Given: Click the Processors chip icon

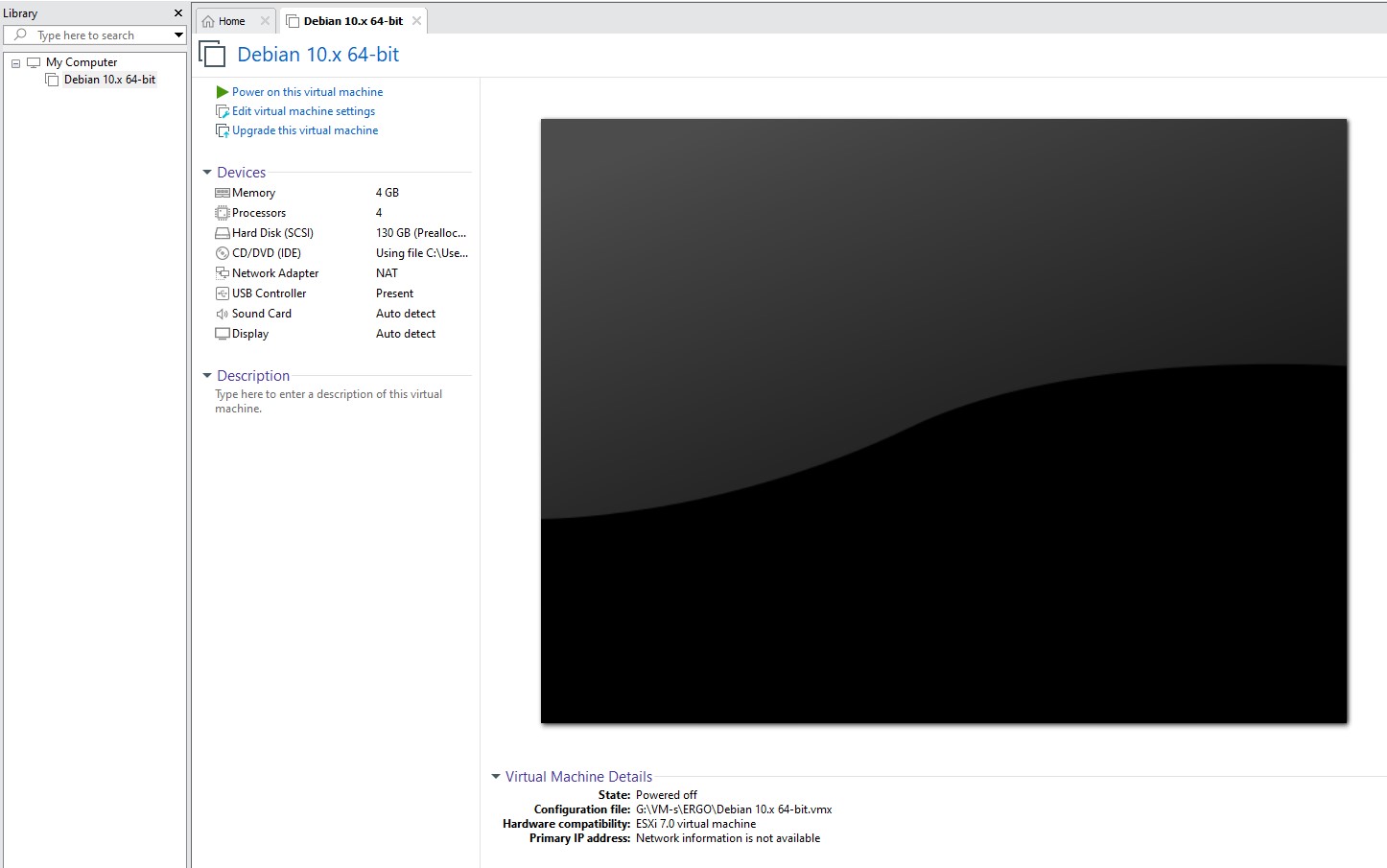Looking at the screenshot, I should pyautogui.click(x=223, y=213).
